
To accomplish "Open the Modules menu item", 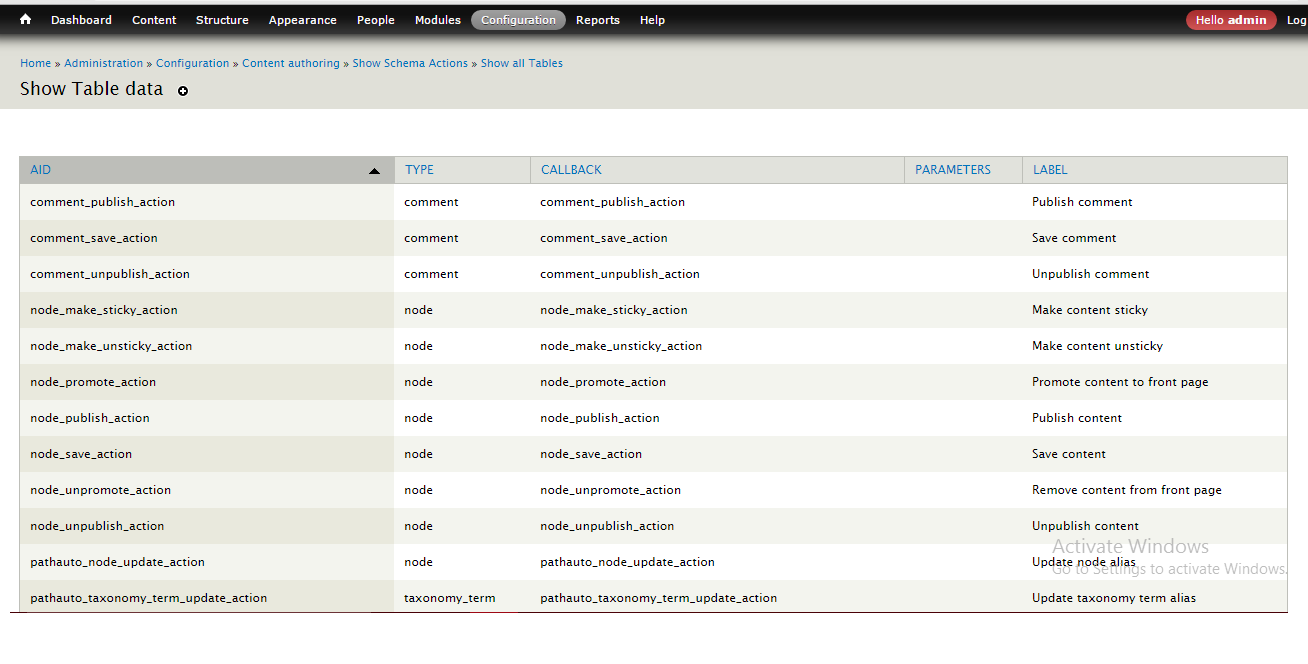I will 438,20.
